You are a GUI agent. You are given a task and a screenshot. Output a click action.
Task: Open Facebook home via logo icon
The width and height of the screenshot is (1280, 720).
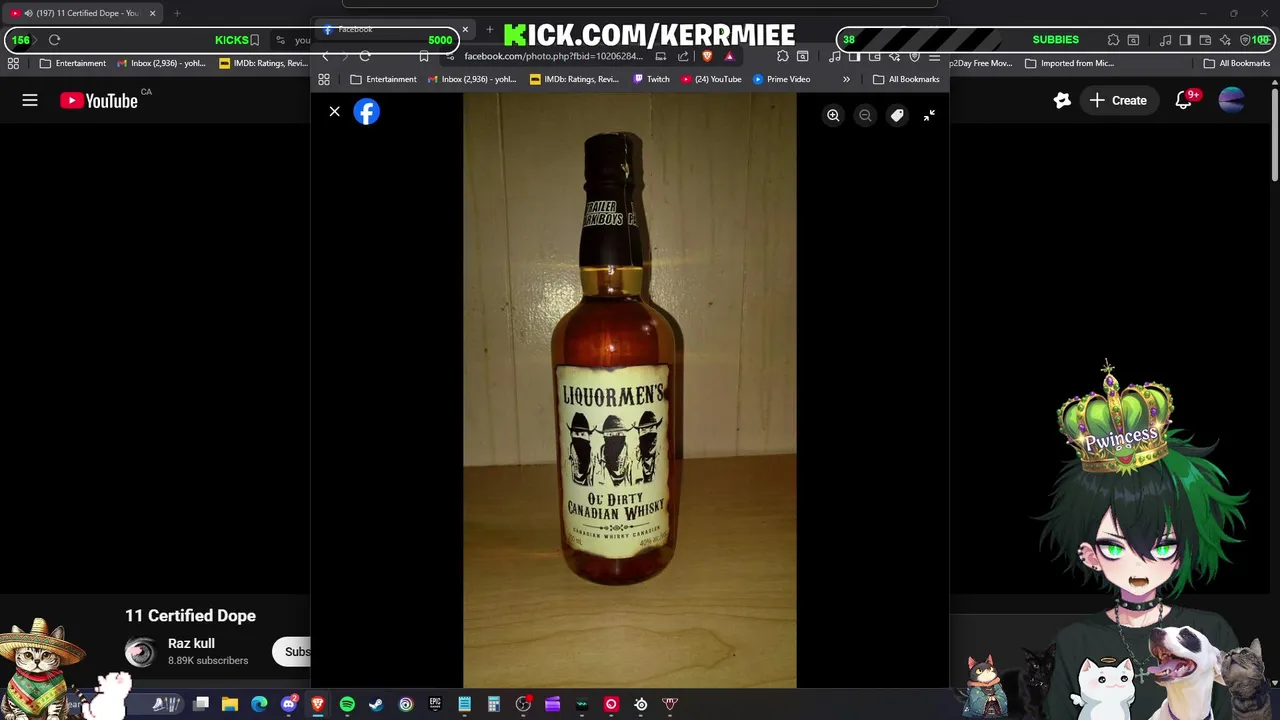[367, 112]
